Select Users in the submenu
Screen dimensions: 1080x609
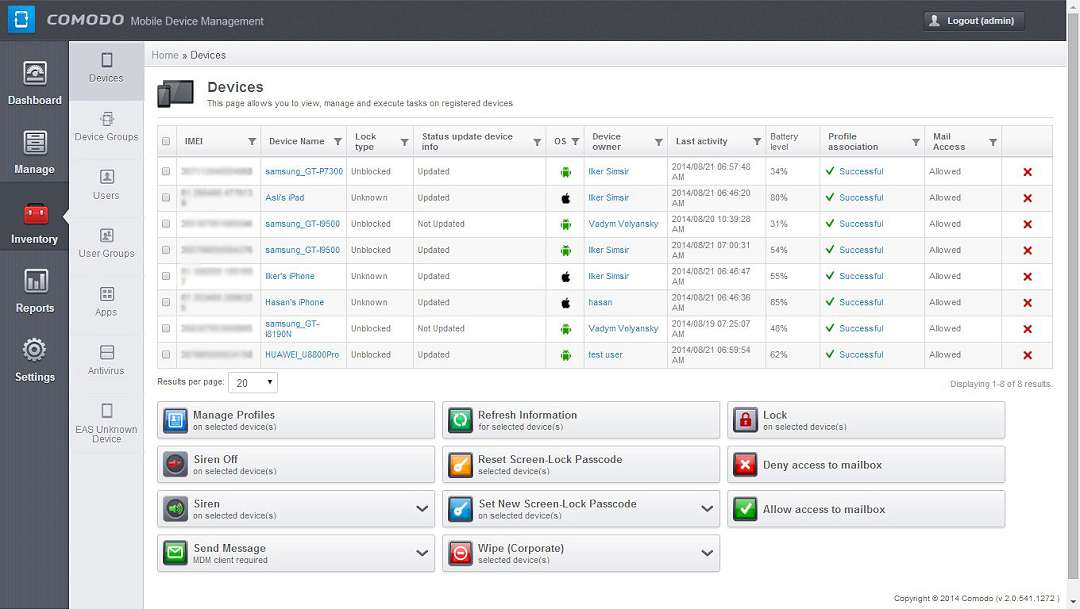(106, 185)
